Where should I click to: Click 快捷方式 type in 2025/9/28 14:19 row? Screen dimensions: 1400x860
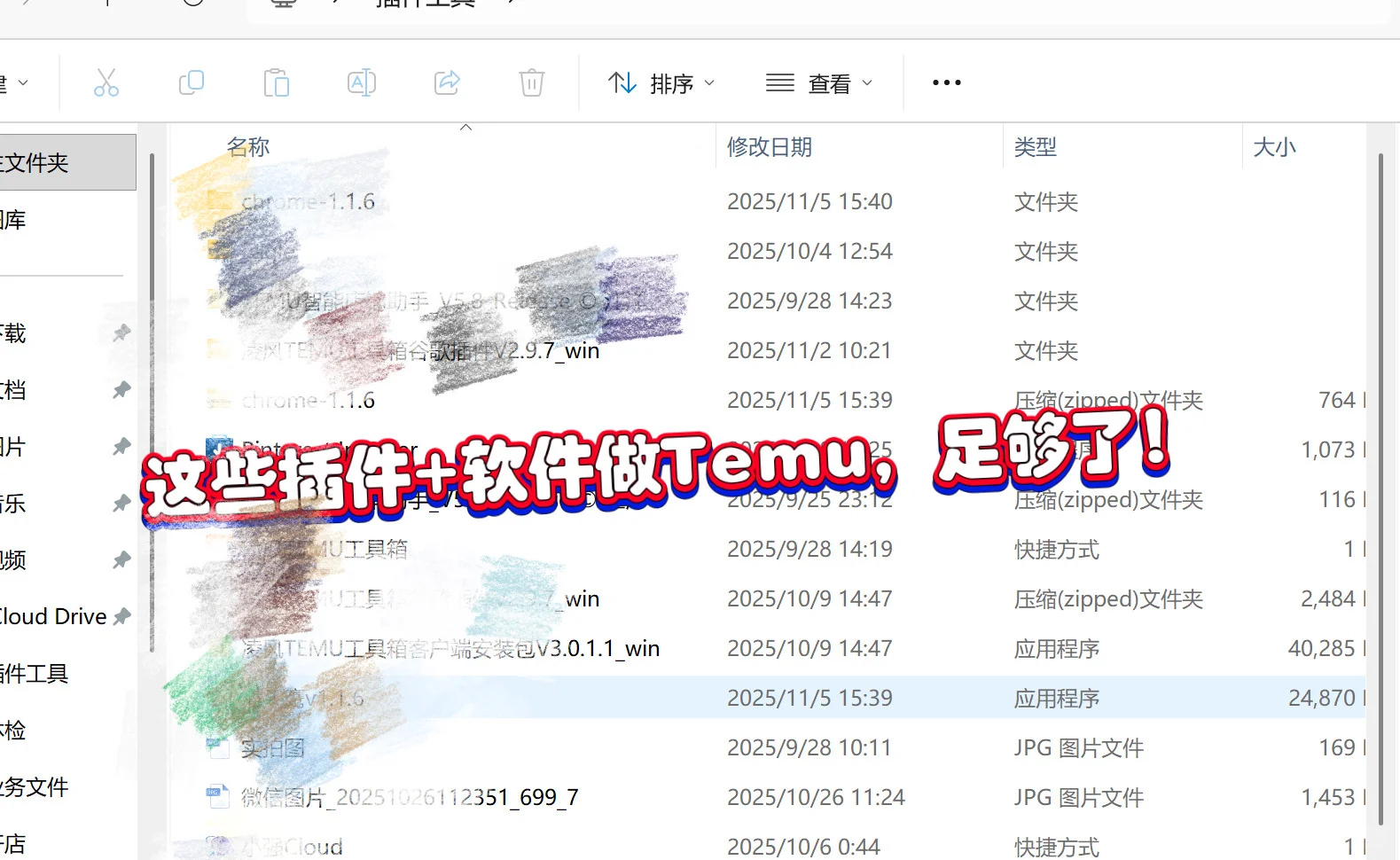point(1057,549)
